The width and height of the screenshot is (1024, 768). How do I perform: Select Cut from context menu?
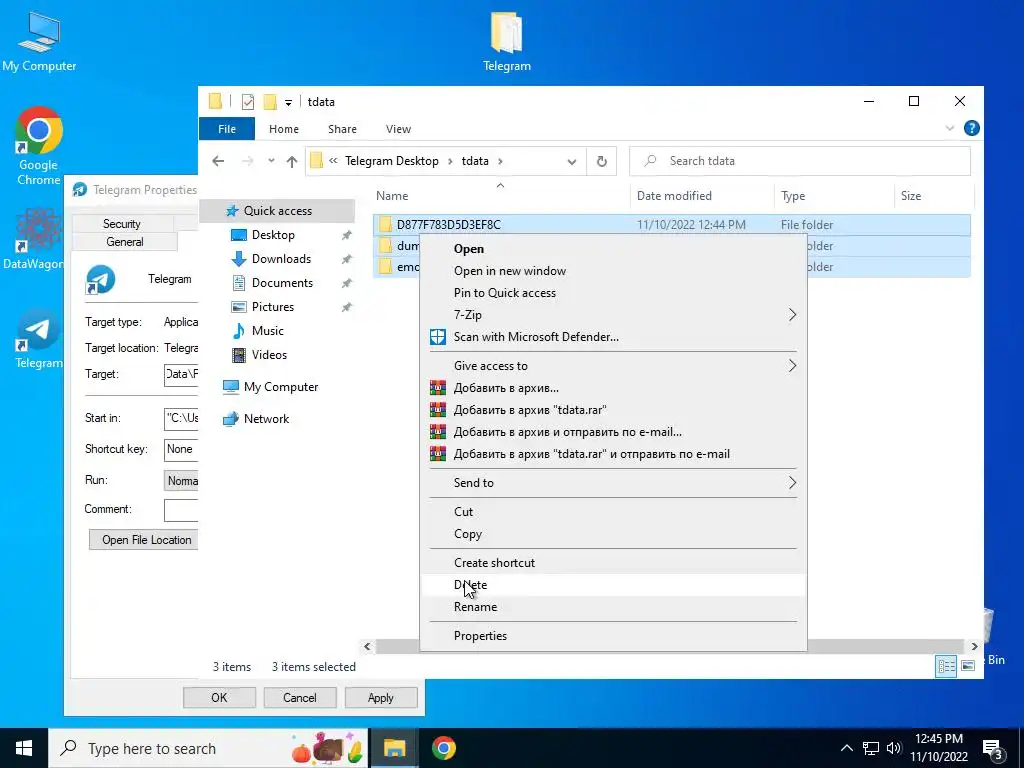click(613, 511)
